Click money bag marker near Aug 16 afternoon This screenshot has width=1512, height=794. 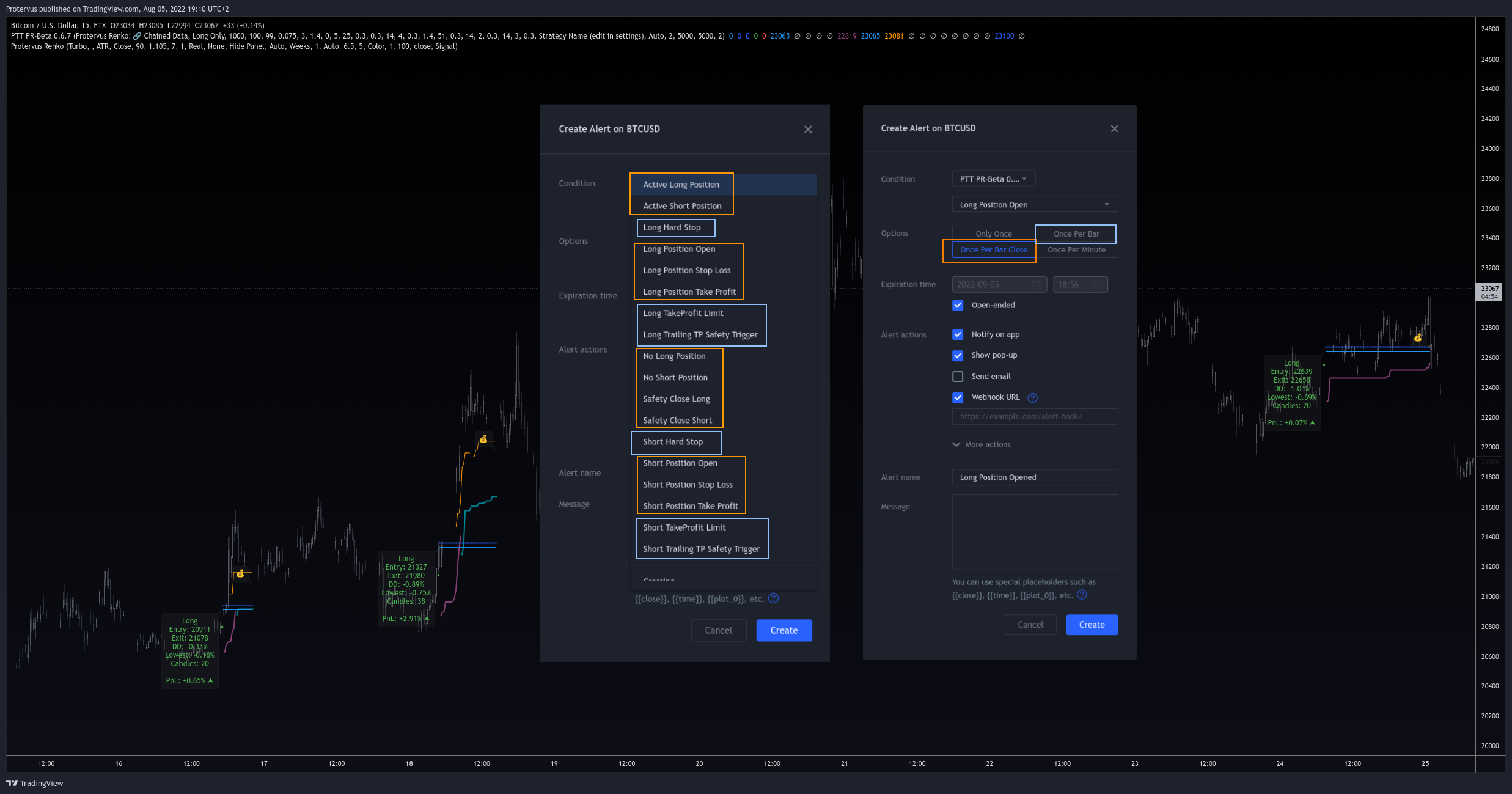tap(240, 573)
